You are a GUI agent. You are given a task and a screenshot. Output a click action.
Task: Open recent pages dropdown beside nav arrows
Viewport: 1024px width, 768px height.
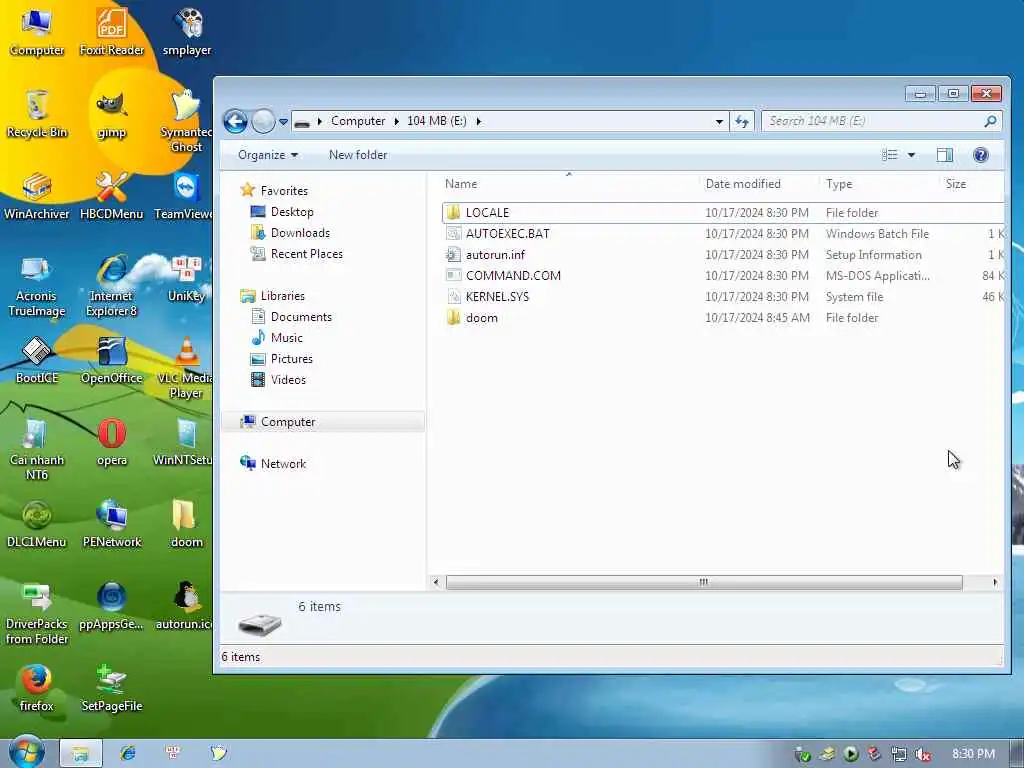pyautogui.click(x=283, y=121)
